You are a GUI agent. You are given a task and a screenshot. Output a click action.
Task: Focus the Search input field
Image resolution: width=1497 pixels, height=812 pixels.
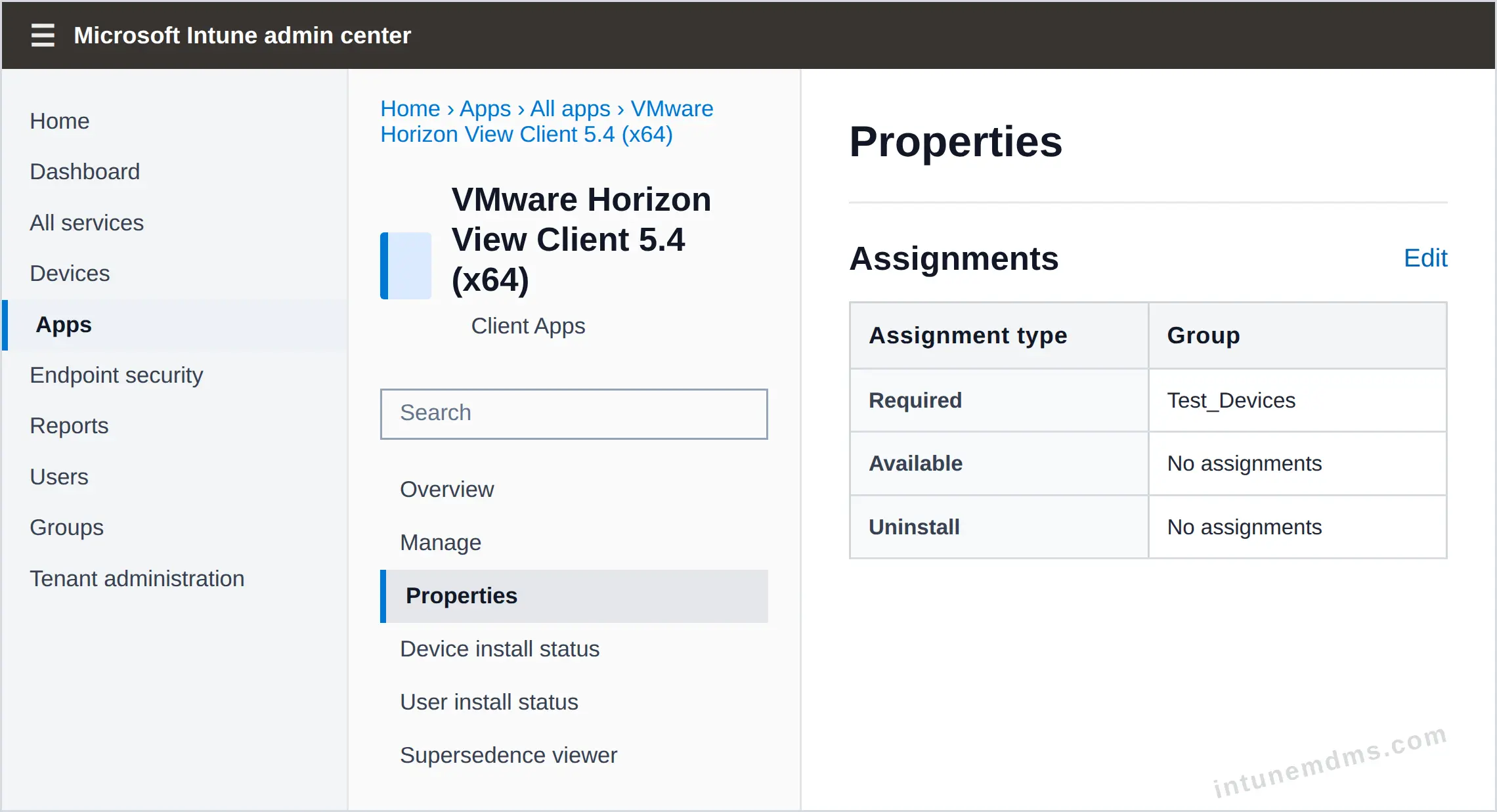pyautogui.click(x=574, y=414)
